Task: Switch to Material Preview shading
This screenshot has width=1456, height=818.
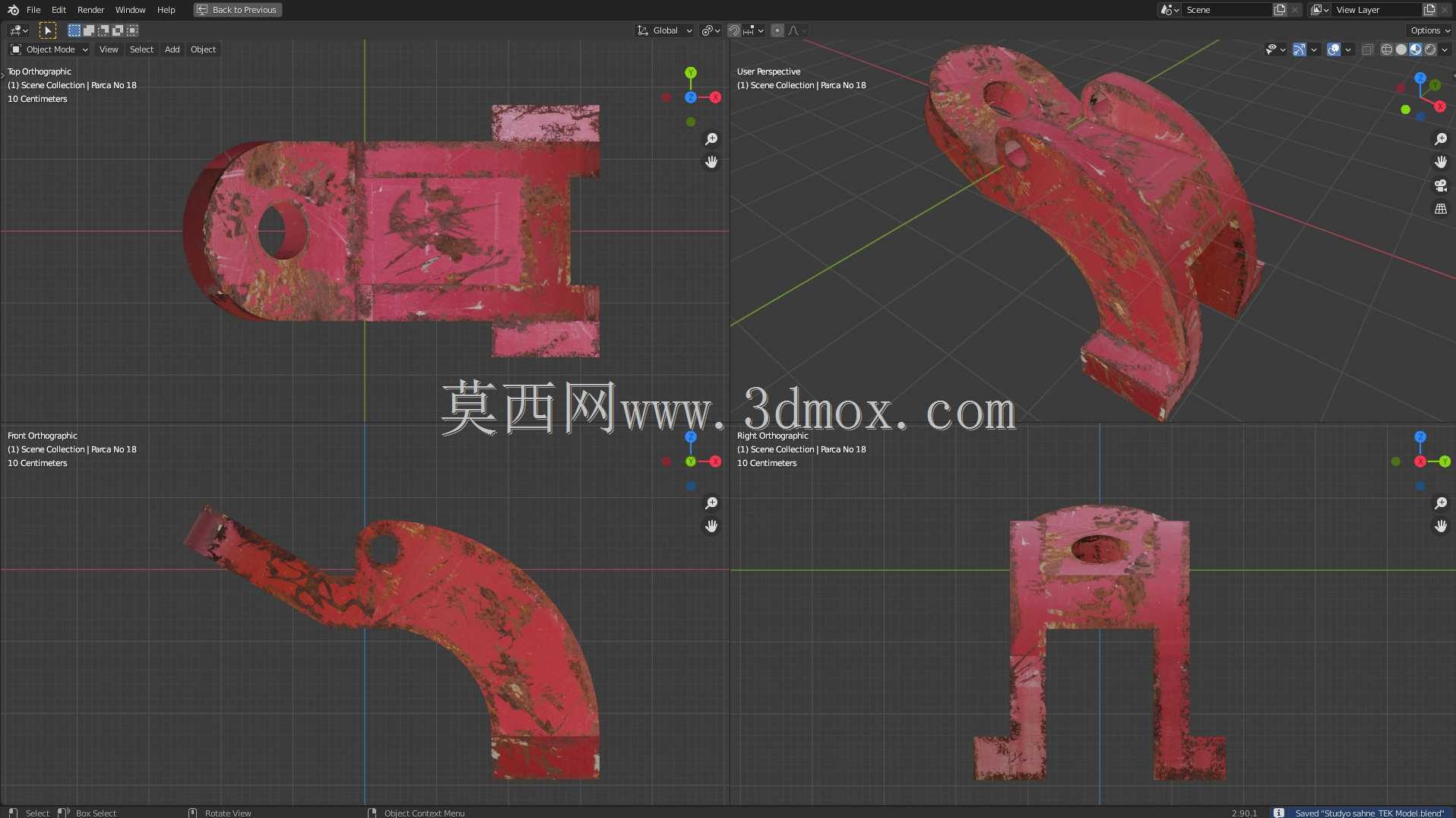Action: click(x=1416, y=49)
